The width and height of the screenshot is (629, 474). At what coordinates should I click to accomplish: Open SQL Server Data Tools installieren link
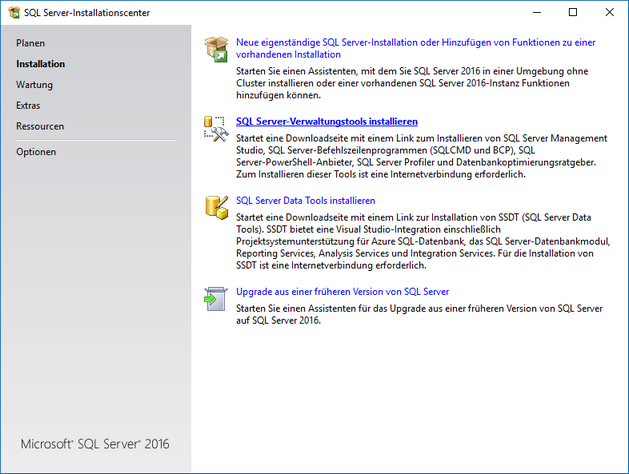306,201
